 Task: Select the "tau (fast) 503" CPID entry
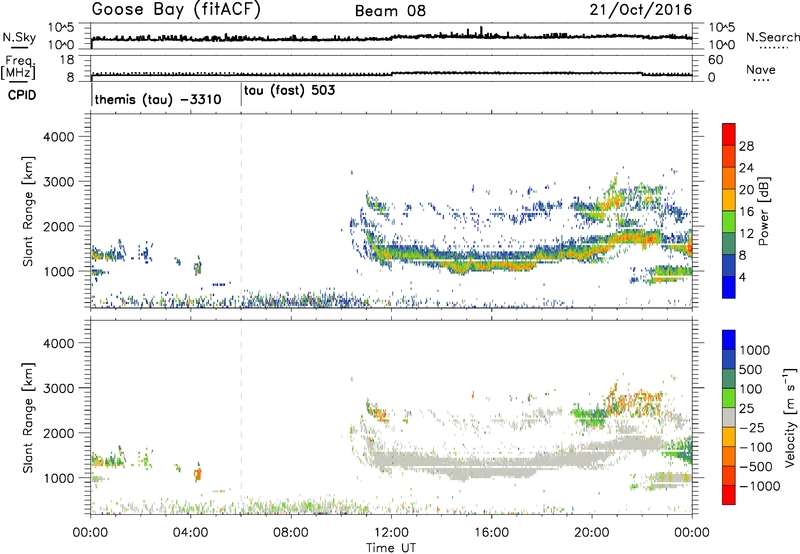pos(289,91)
